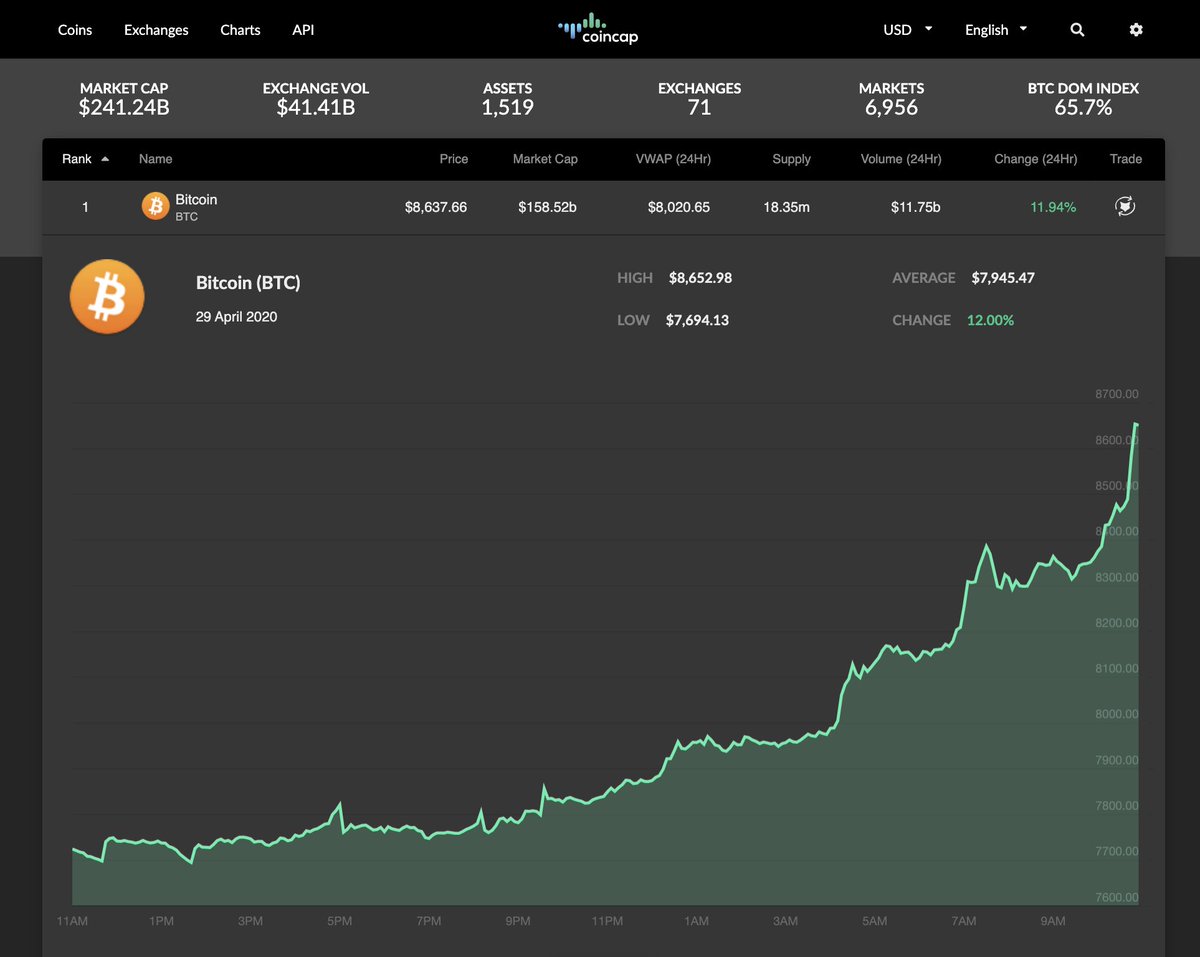Click the 9AM label on time axis

[x=1052, y=921]
